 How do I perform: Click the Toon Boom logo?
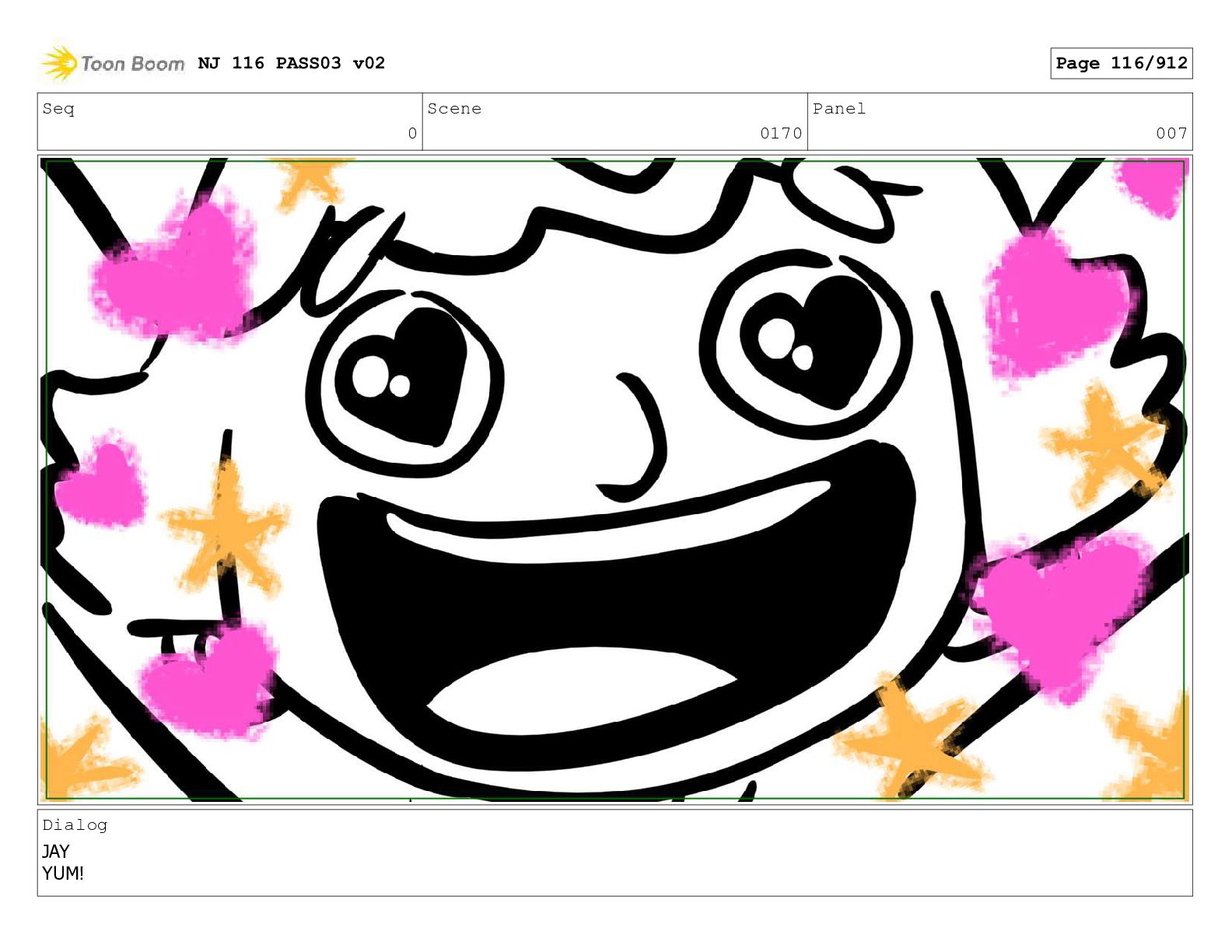point(113,63)
